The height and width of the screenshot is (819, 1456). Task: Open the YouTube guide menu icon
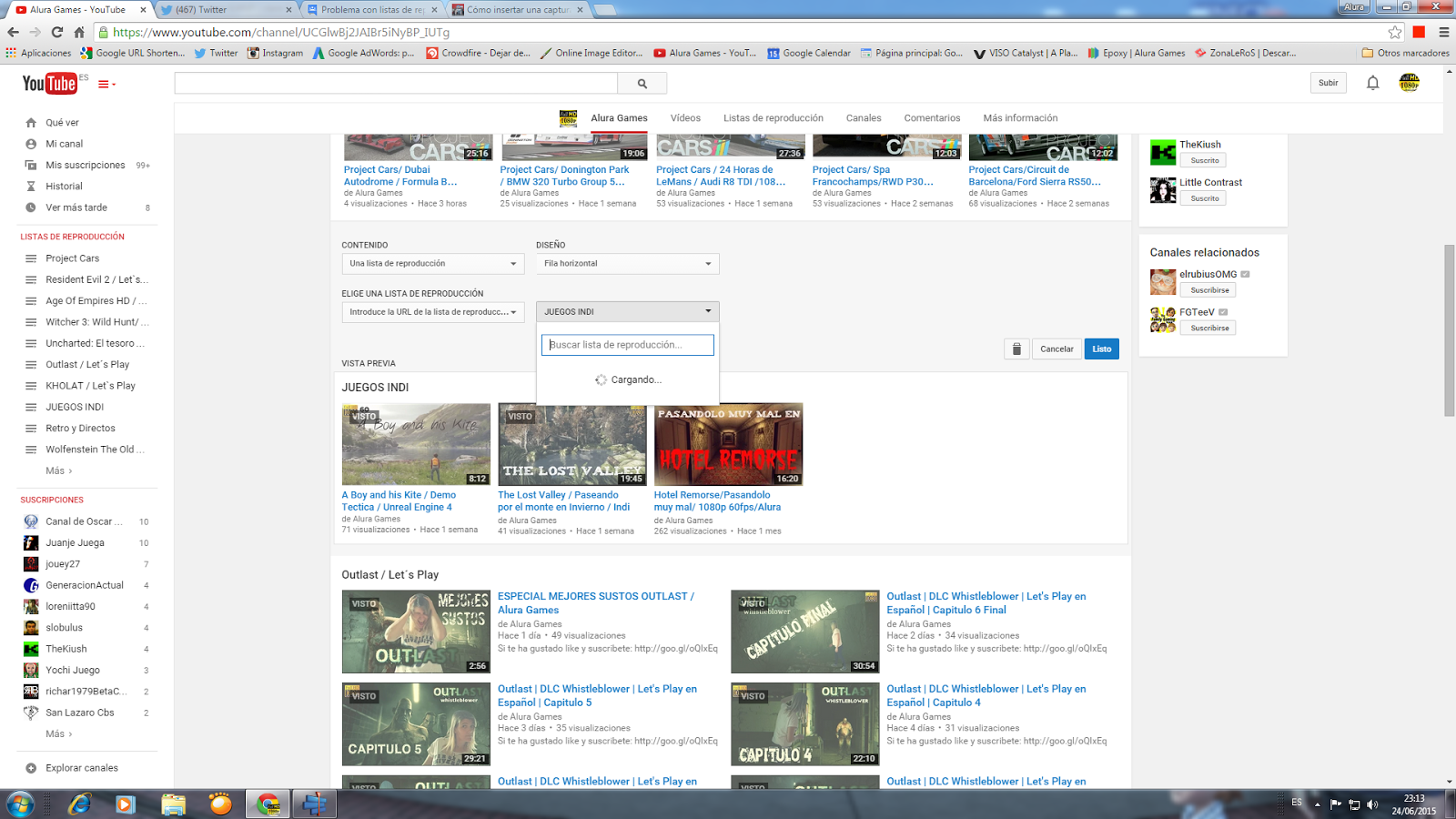point(106,84)
